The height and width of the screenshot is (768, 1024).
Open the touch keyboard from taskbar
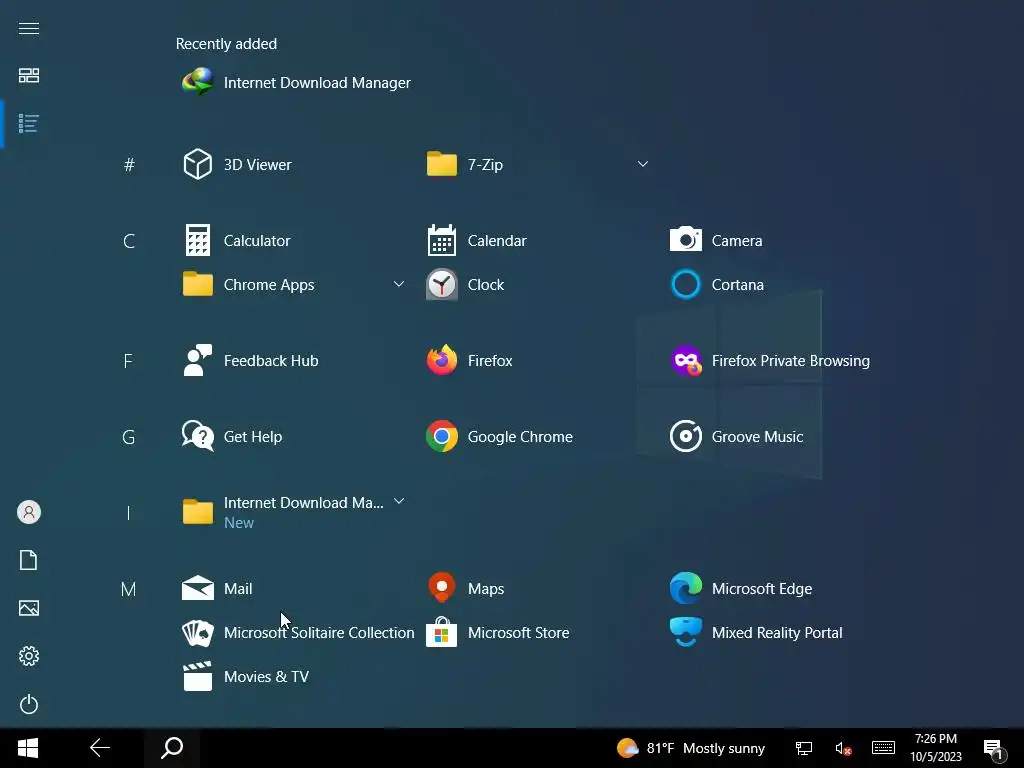[x=883, y=748]
